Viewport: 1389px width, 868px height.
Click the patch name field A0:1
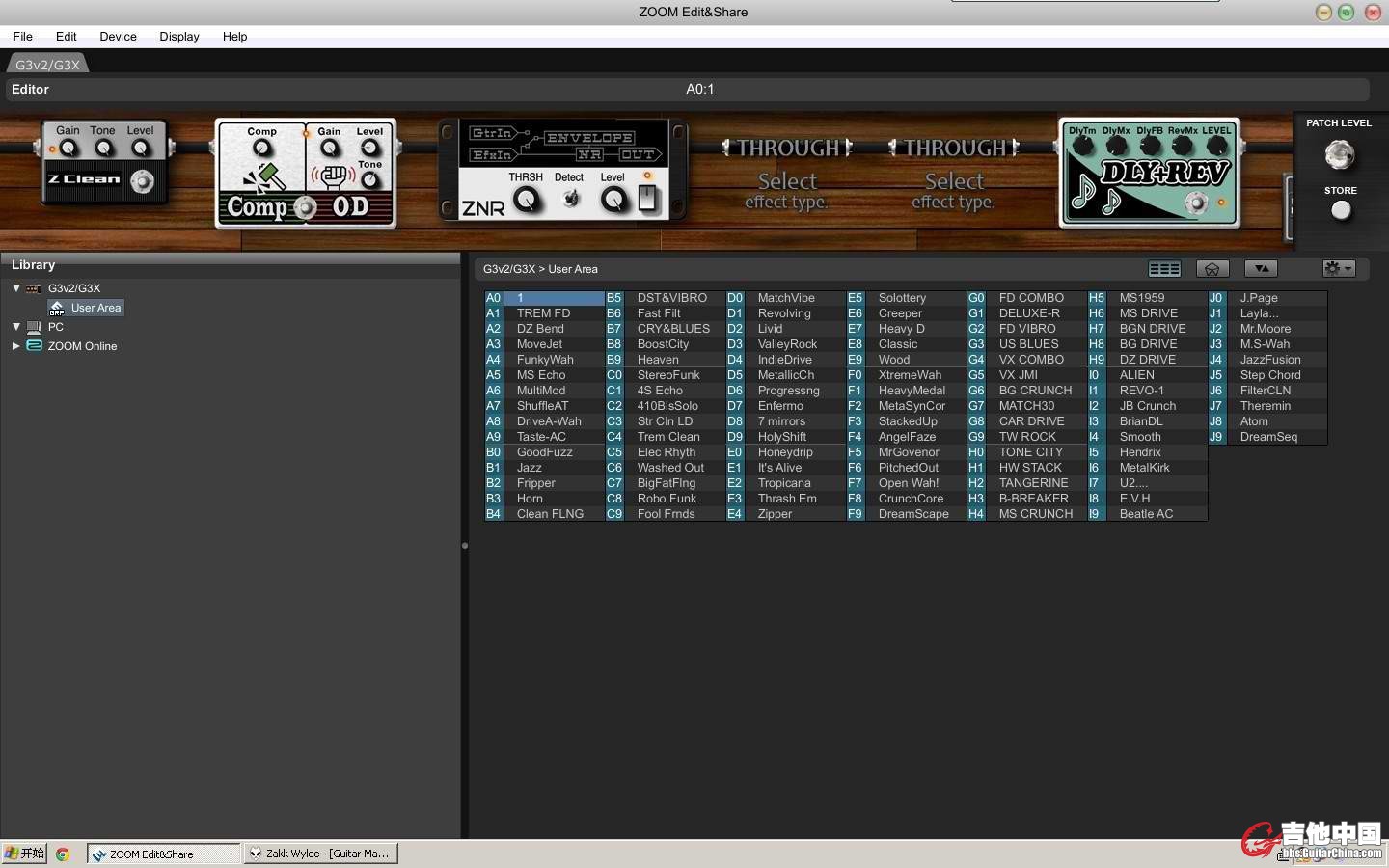click(699, 89)
